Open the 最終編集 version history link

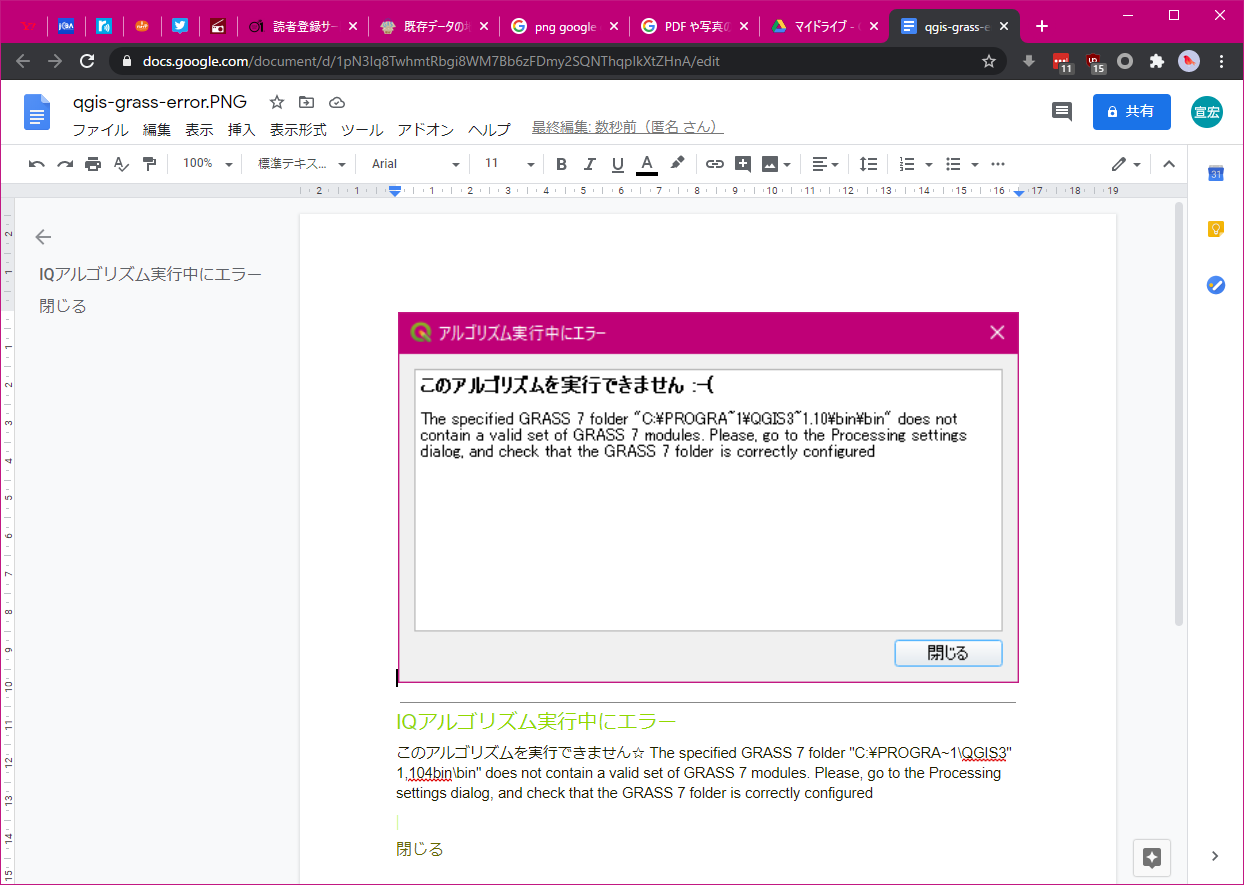pos(627,128)
